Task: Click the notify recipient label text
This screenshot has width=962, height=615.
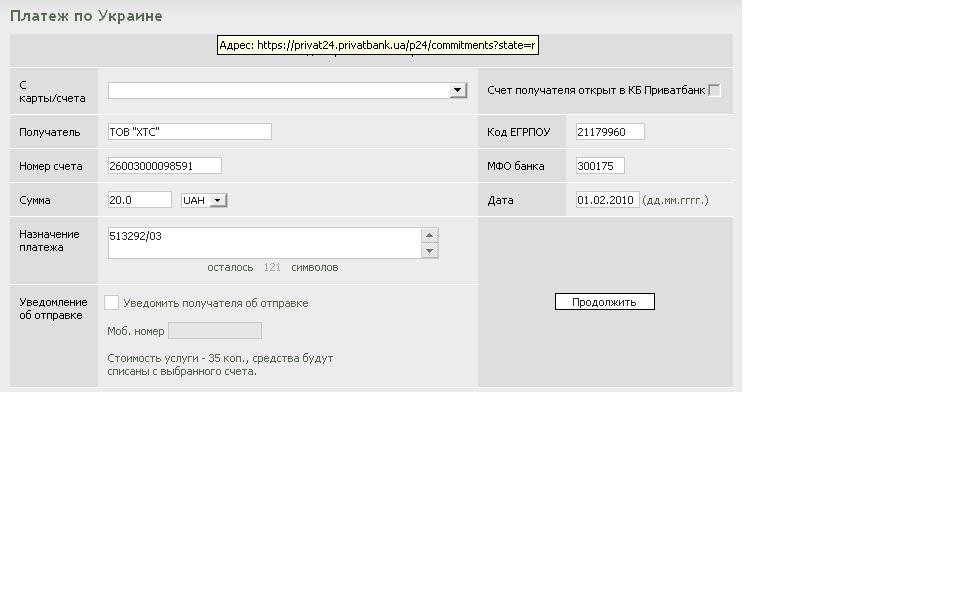Action: coord(215,303)
